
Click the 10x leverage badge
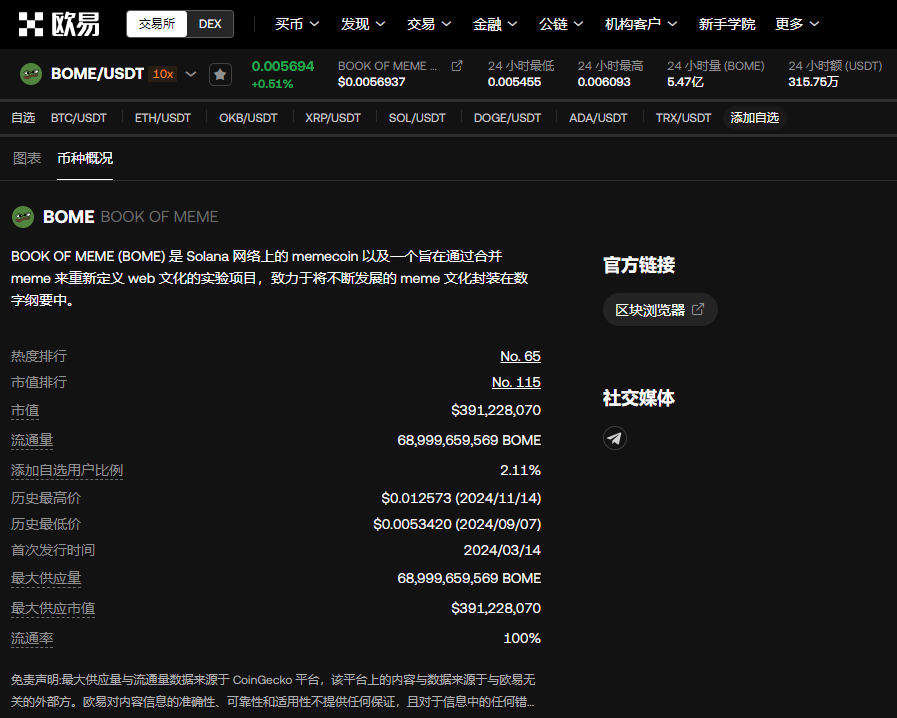tap(163, 74)
